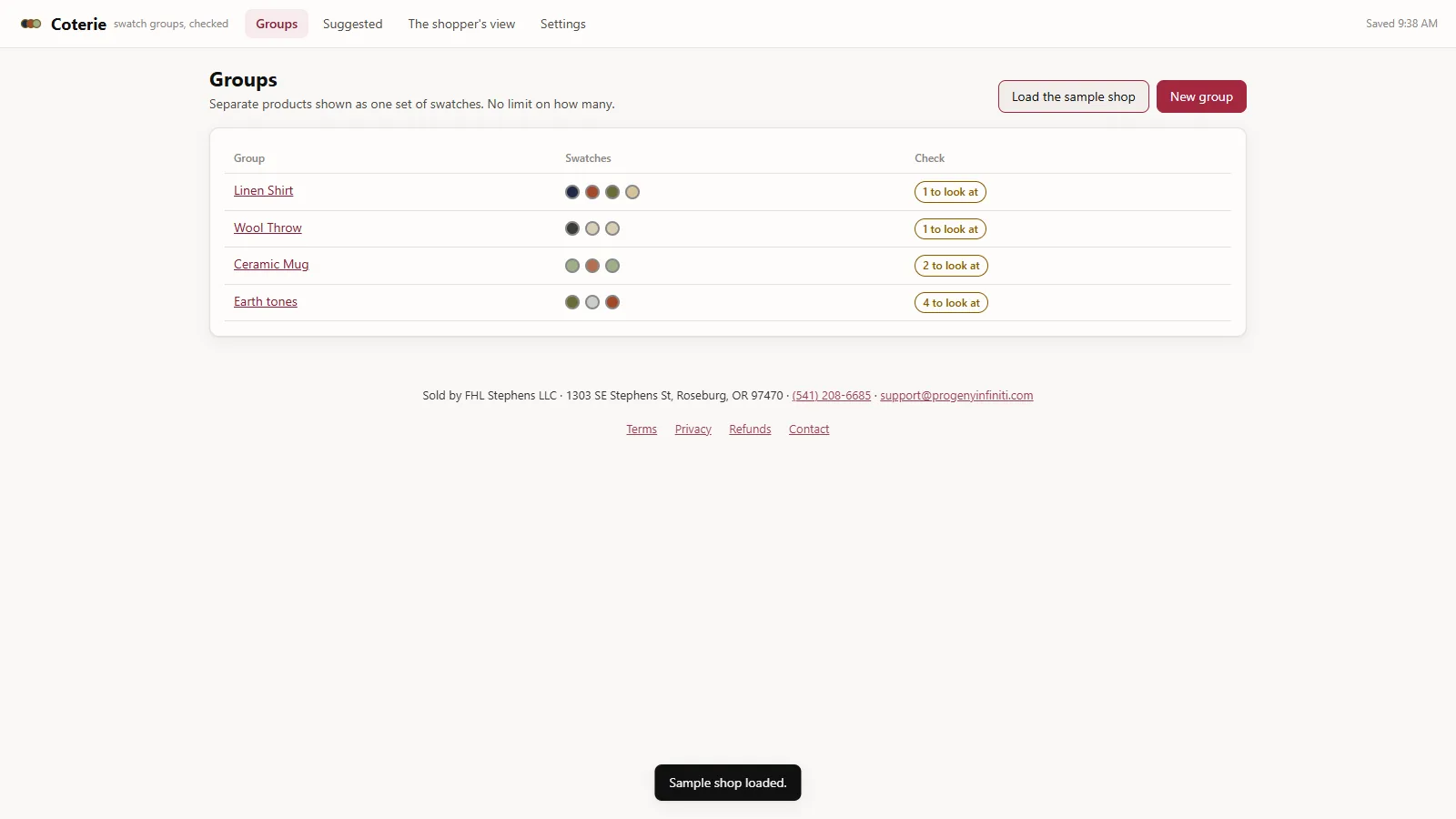Viewport: 1456px width, 819px height.
Task: Click the 'Swatches' column header
Action: (x=588, y=158)
